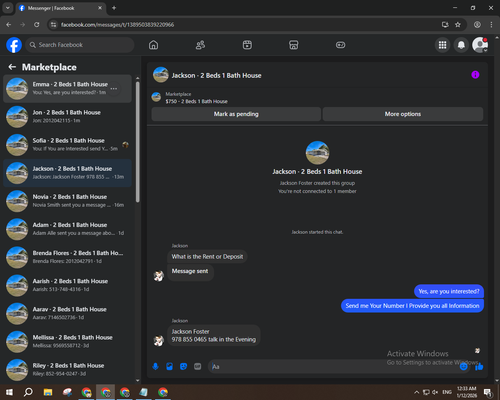The image size is (500, 400).
Task: Open the purple conversation information icon
Action: 475,75
